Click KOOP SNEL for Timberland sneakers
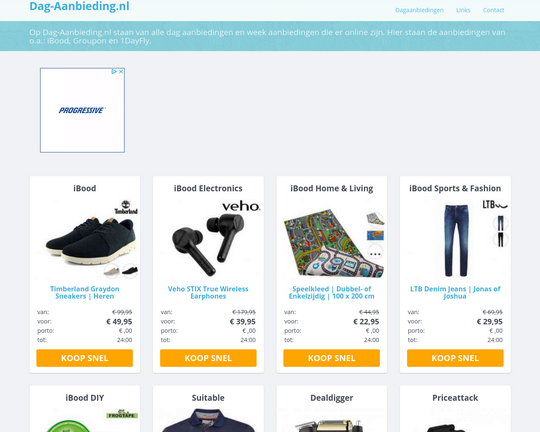Image resolution: width=540 pixels, height=432 pixels. [x=85, y=358]
